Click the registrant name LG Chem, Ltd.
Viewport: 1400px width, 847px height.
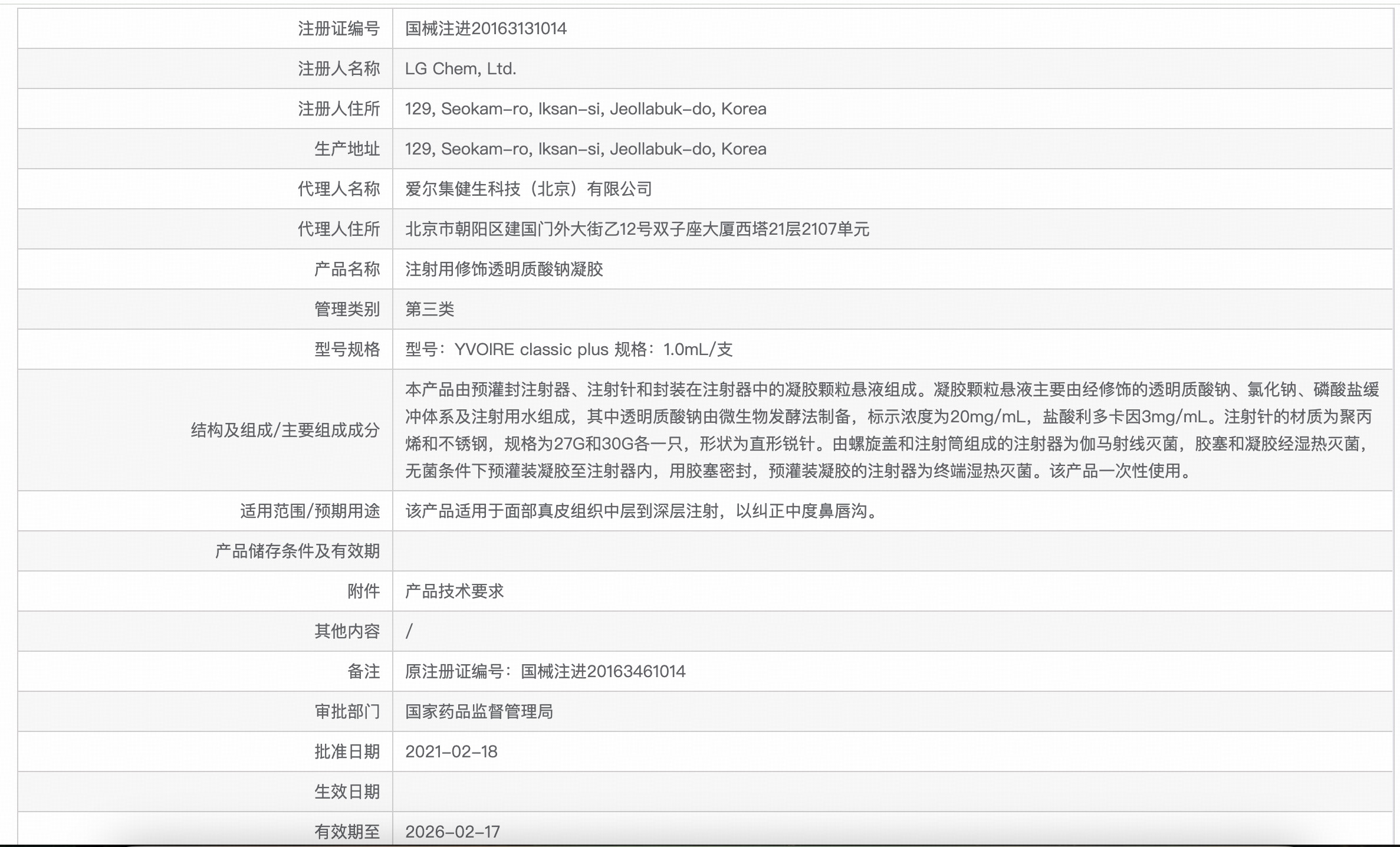pyautogui.click(x=460, y=68)
